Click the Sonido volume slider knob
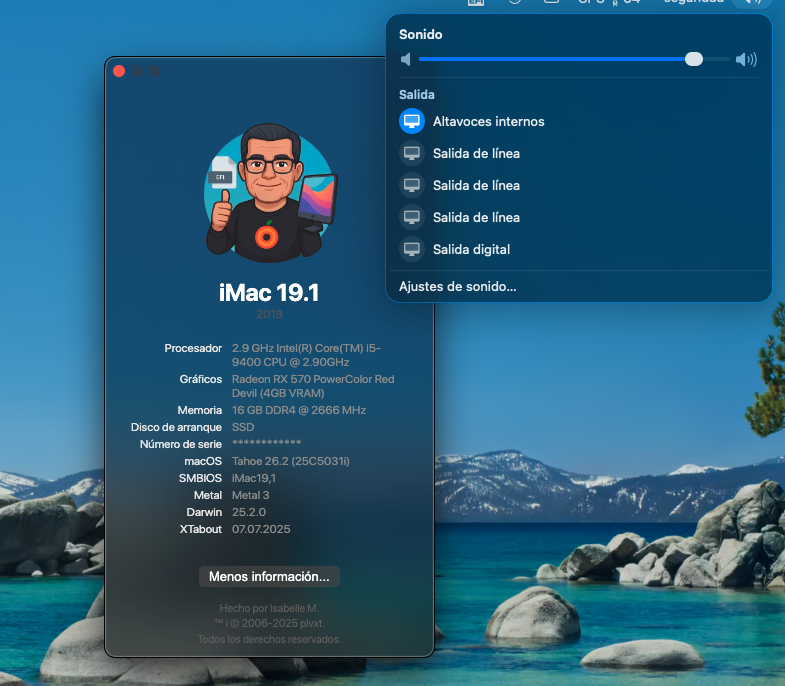This screenshot has height=686, width=785. pos(694,59)
